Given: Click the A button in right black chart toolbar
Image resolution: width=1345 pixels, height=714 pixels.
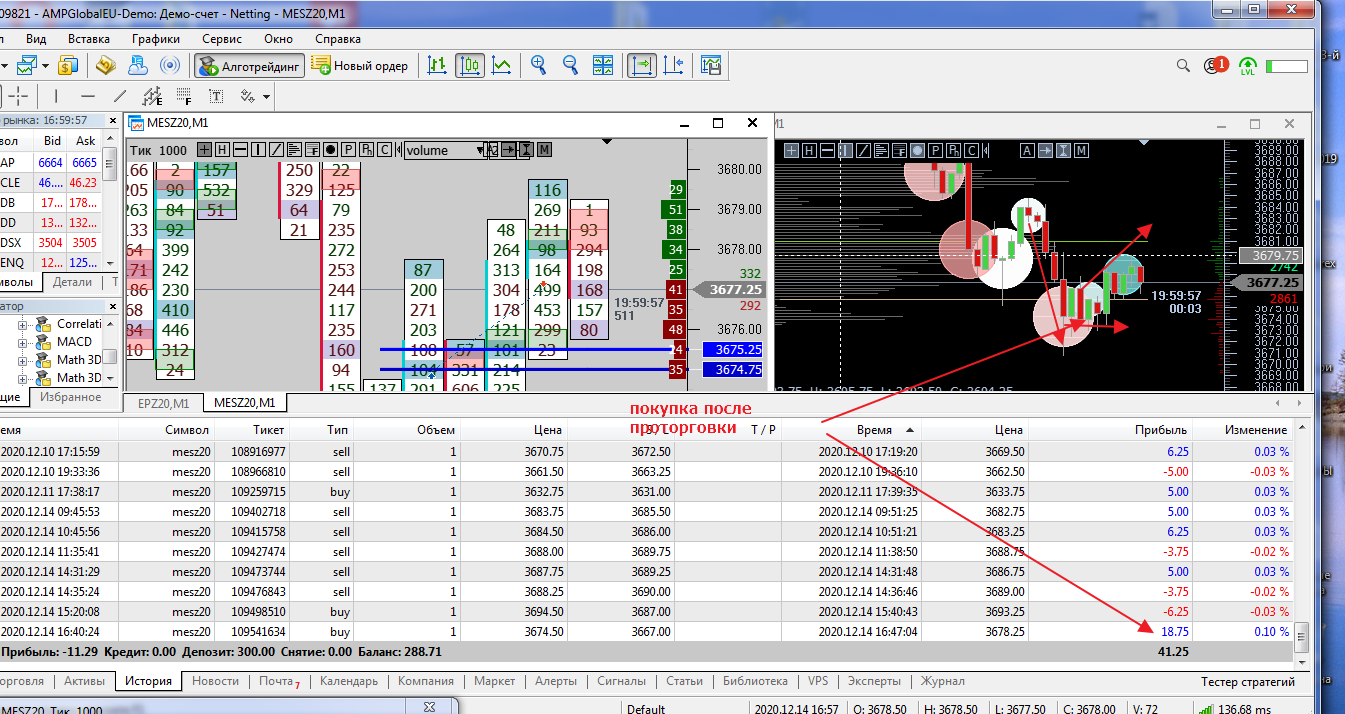Looking at the screenshot, I should 1027,150.
